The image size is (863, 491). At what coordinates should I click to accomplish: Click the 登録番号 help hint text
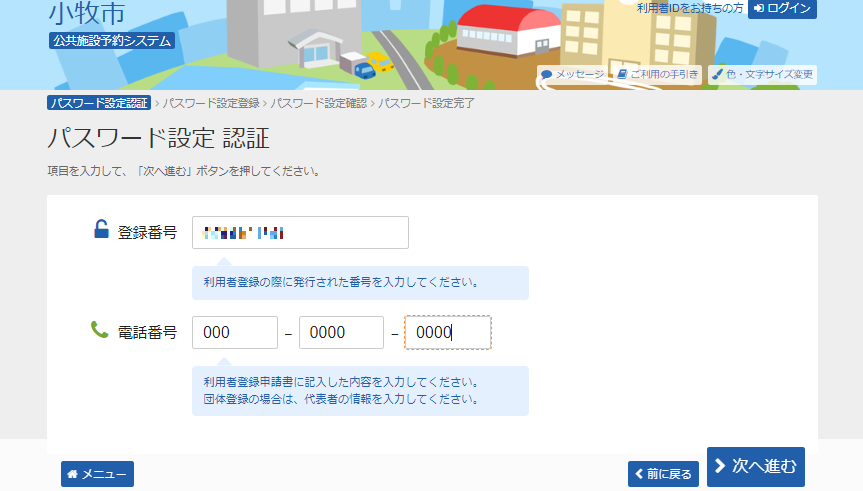(x=360, y=283)
